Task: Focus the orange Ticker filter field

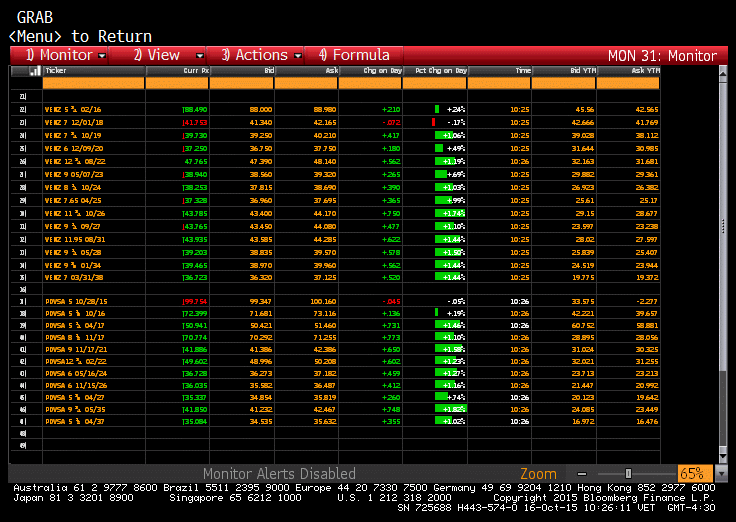Action: click(93, 84)
